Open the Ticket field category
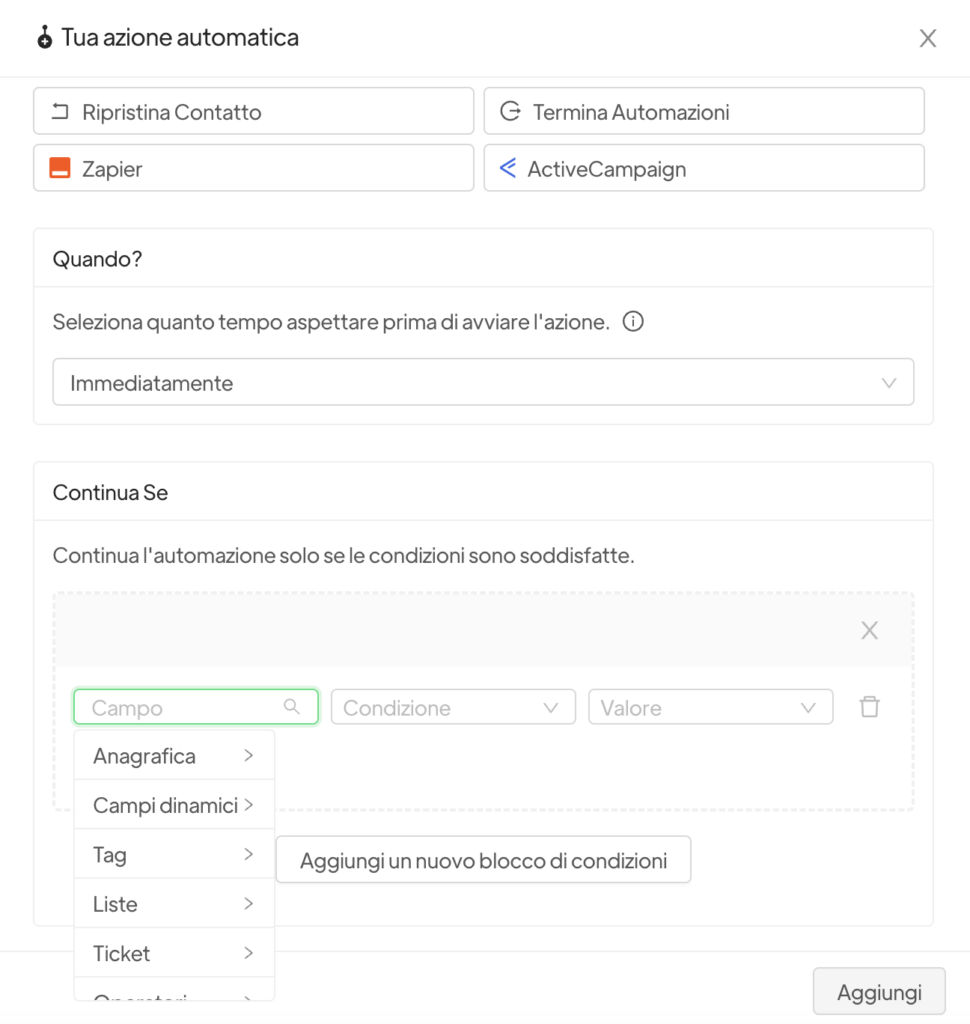The image size is (970, 1024). pyautogui.click(x=174, y=953)
